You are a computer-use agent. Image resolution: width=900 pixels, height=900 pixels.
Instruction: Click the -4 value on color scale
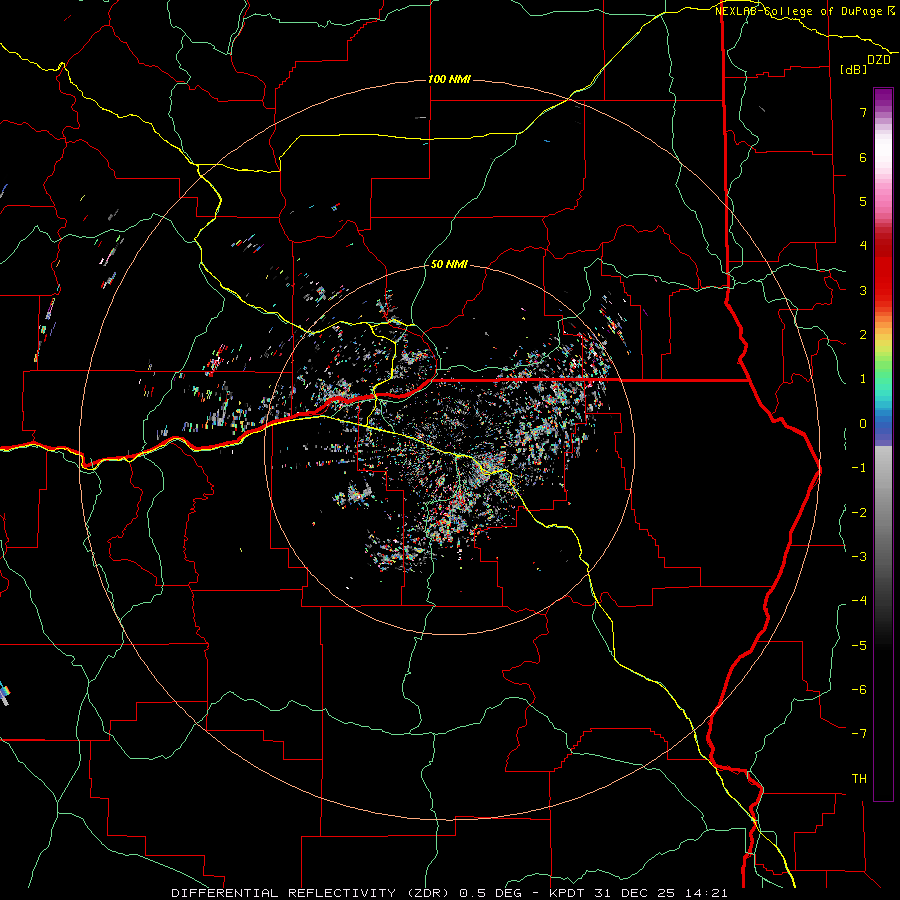(x=859, y=601)
